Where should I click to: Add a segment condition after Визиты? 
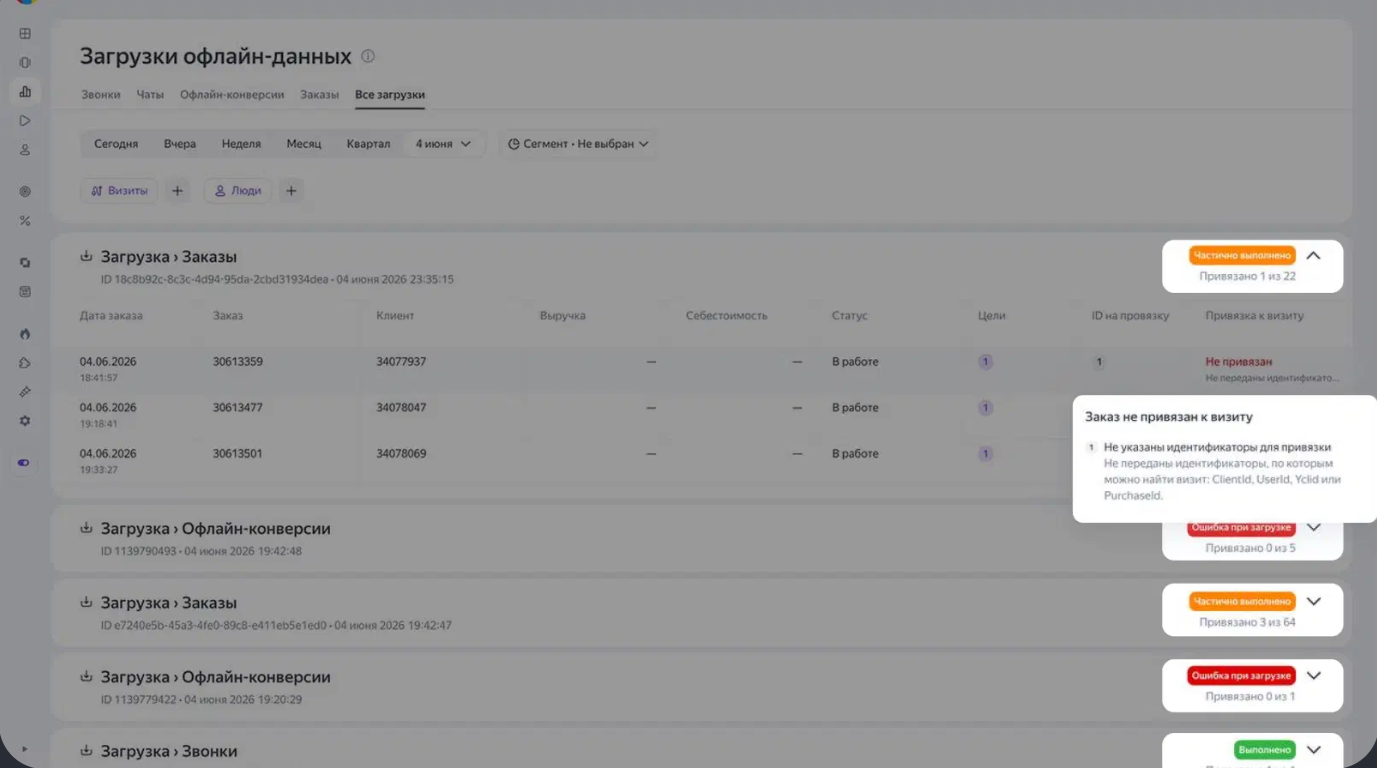click(177, 191)
